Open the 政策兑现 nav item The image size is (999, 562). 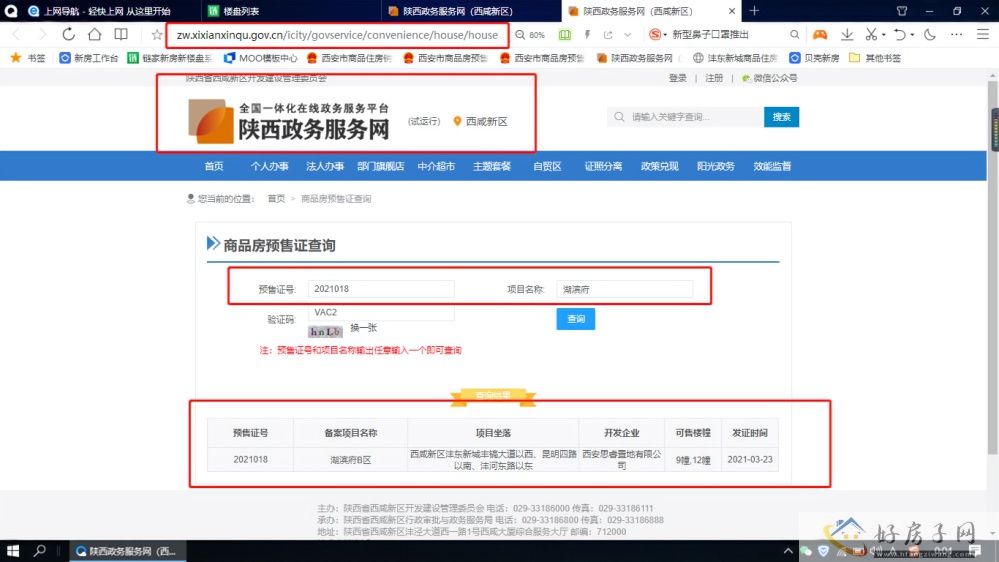[659, 166]
